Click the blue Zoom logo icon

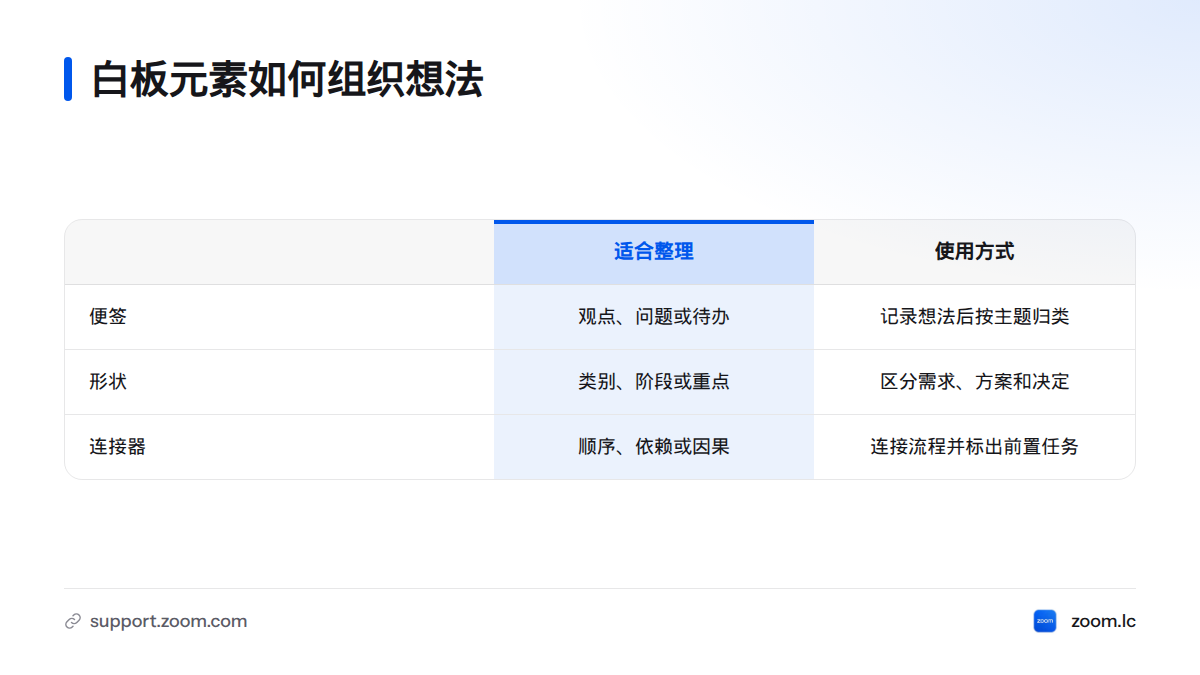coord(1045,621)
